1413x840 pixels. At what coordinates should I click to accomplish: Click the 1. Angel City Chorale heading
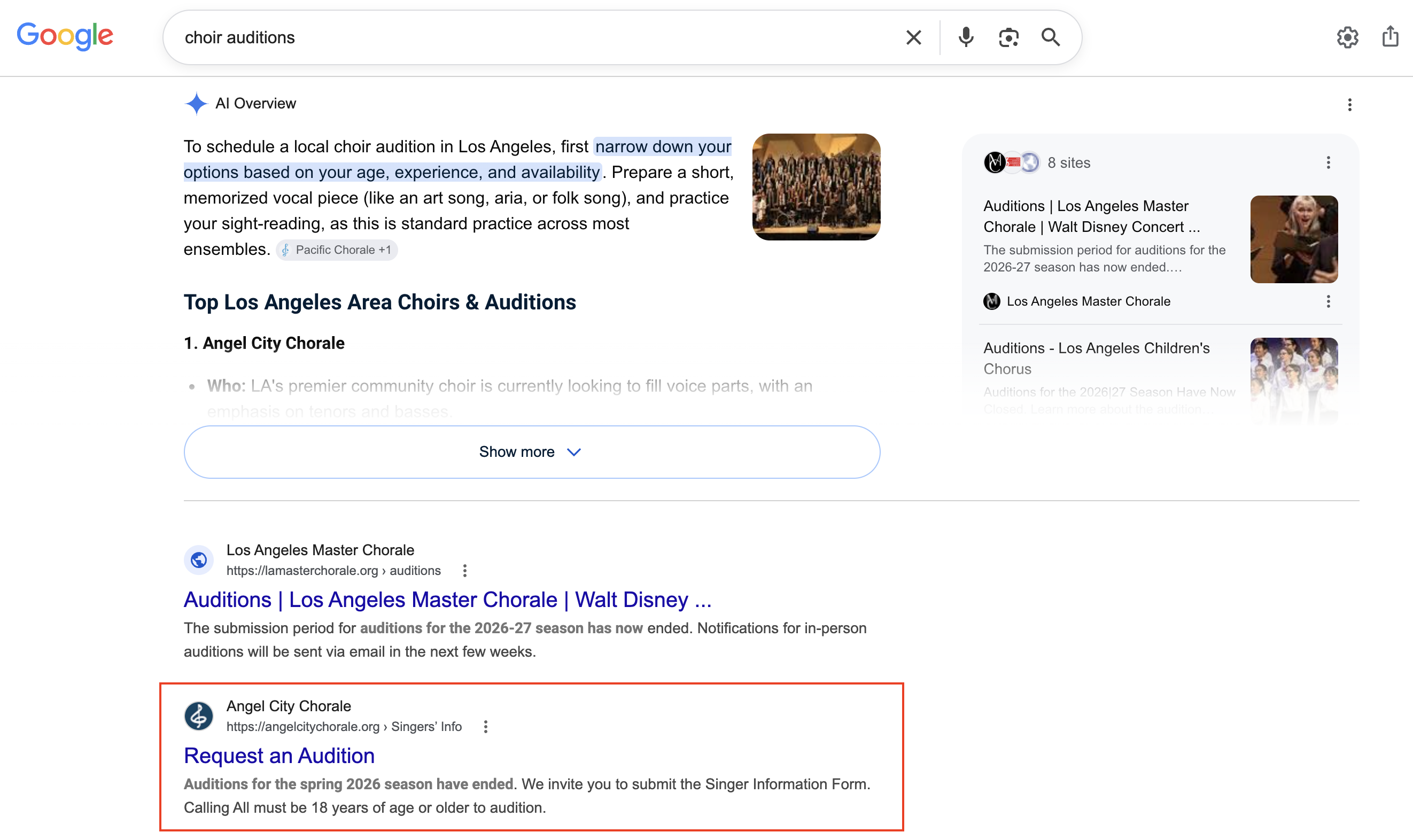click(x=265, y=343)
